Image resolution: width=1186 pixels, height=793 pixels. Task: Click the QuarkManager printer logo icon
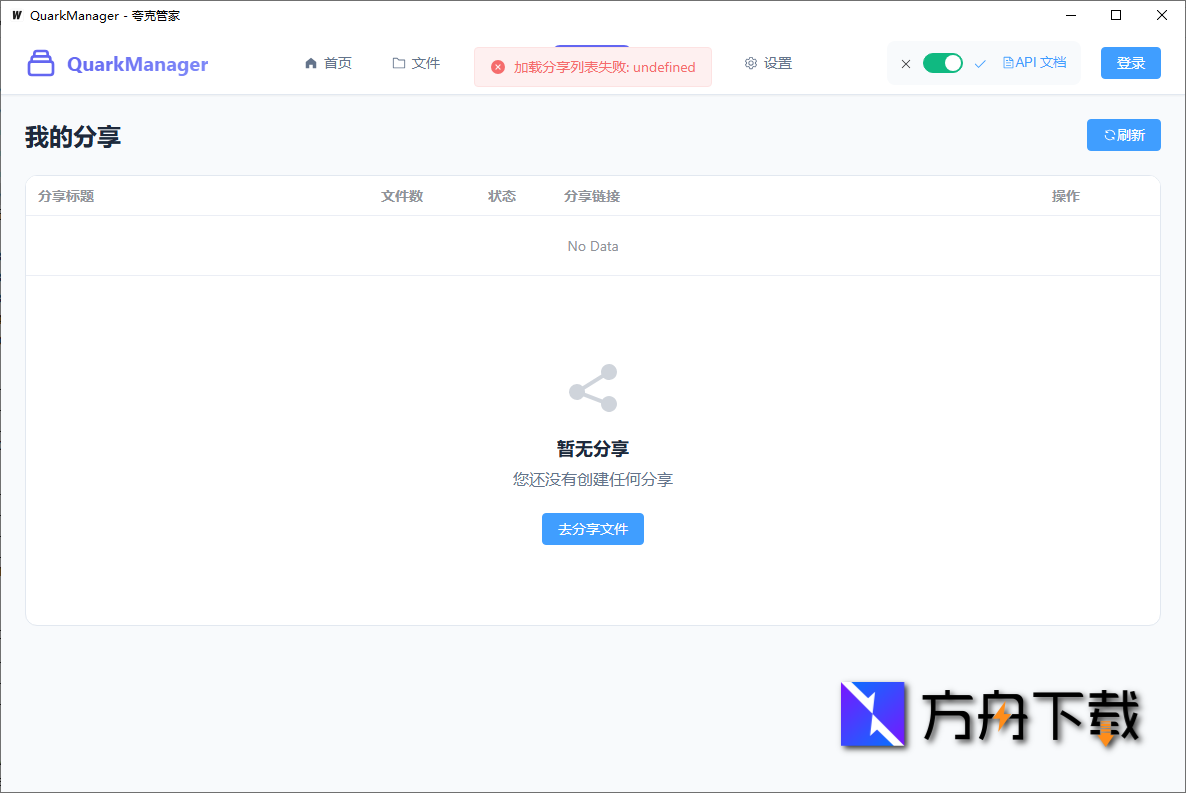point(40,63)
